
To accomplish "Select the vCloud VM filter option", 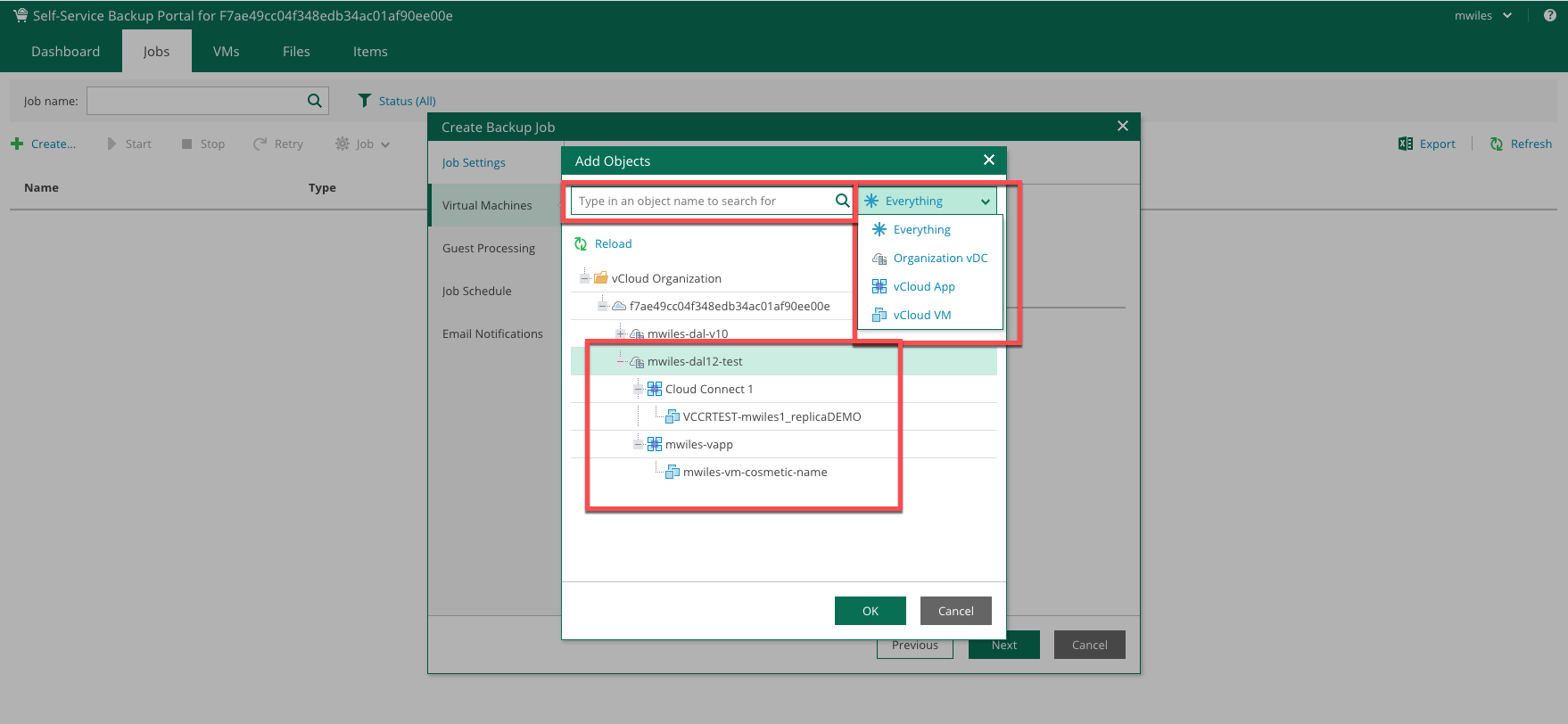I will (921, 315).
